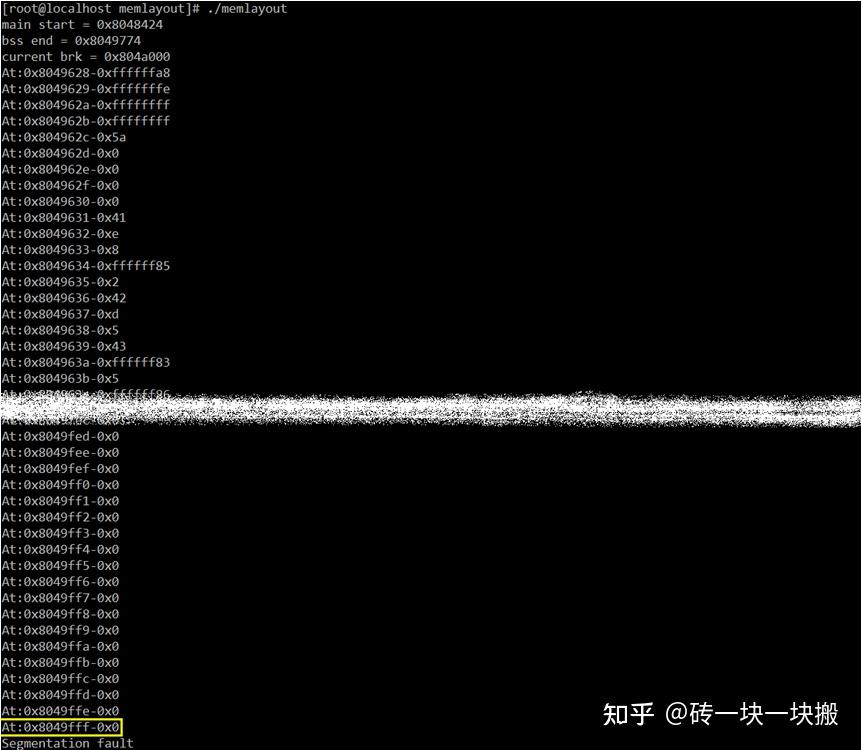Click the 'Segmentation fault' message
Viewport: 862px width, 750px height.
(67, 743)
